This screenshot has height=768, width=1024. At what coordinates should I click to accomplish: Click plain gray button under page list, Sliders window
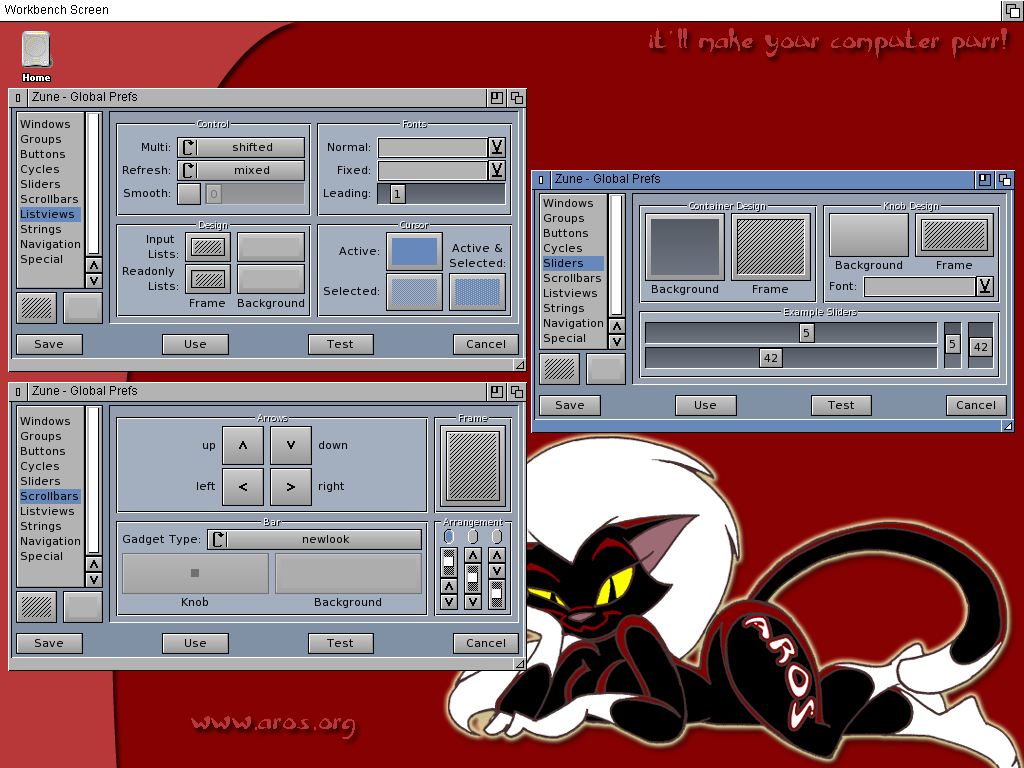pos(606,369)
